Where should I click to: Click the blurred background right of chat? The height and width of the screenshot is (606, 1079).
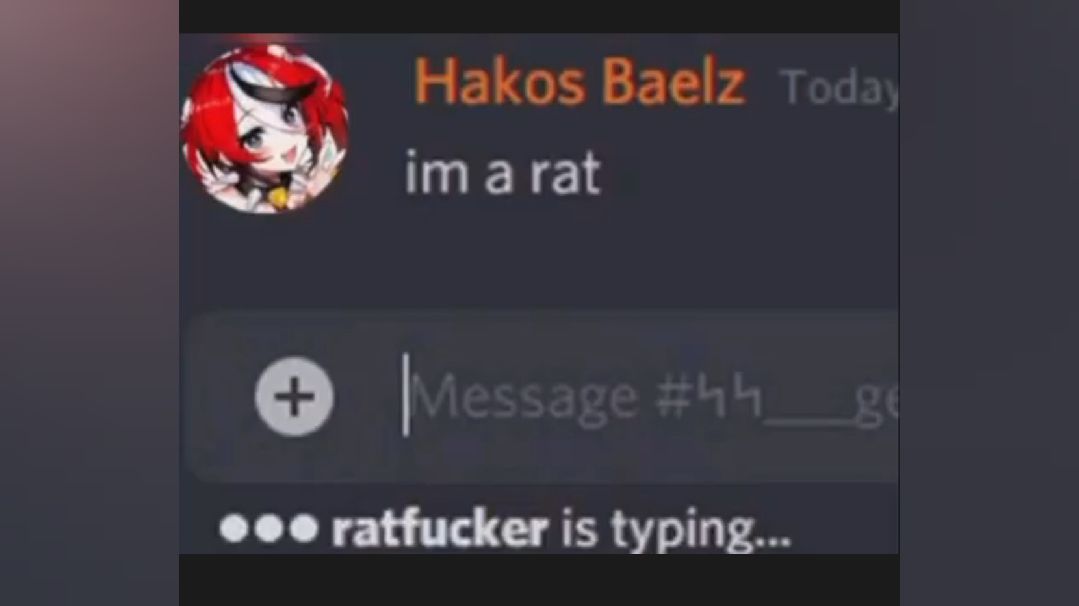coord(989,303)
